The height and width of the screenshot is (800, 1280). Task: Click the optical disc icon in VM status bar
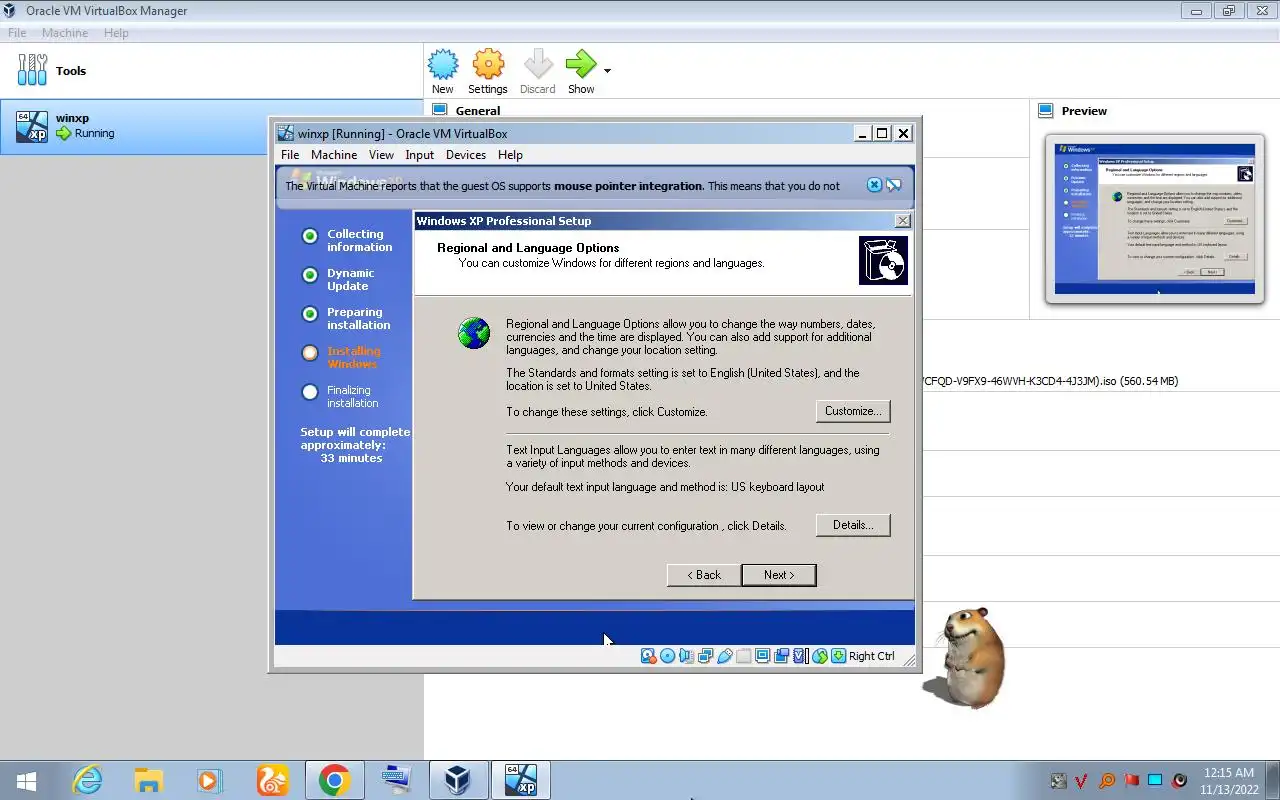[667, 656]
